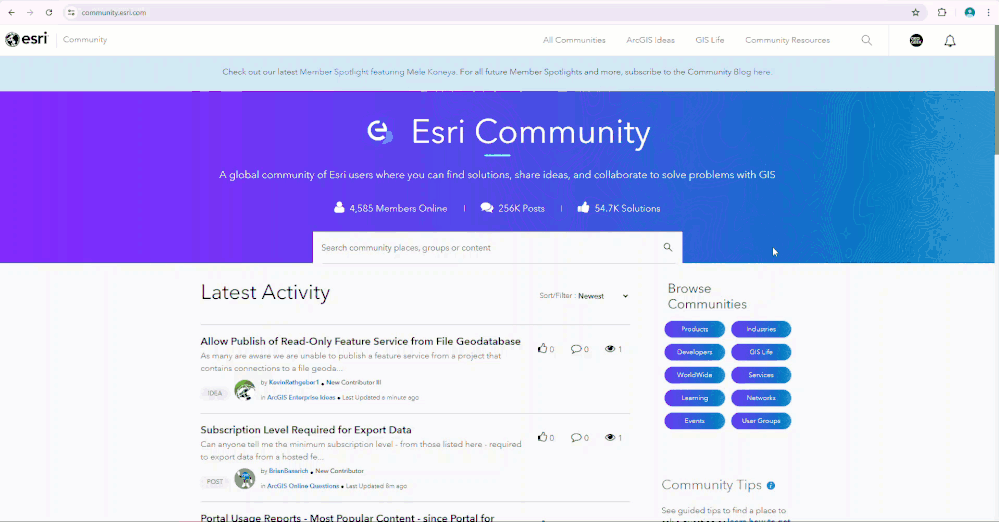Browse the Industries communities
The width and height of the screenshot is (999, 522).
click(761, 329)
